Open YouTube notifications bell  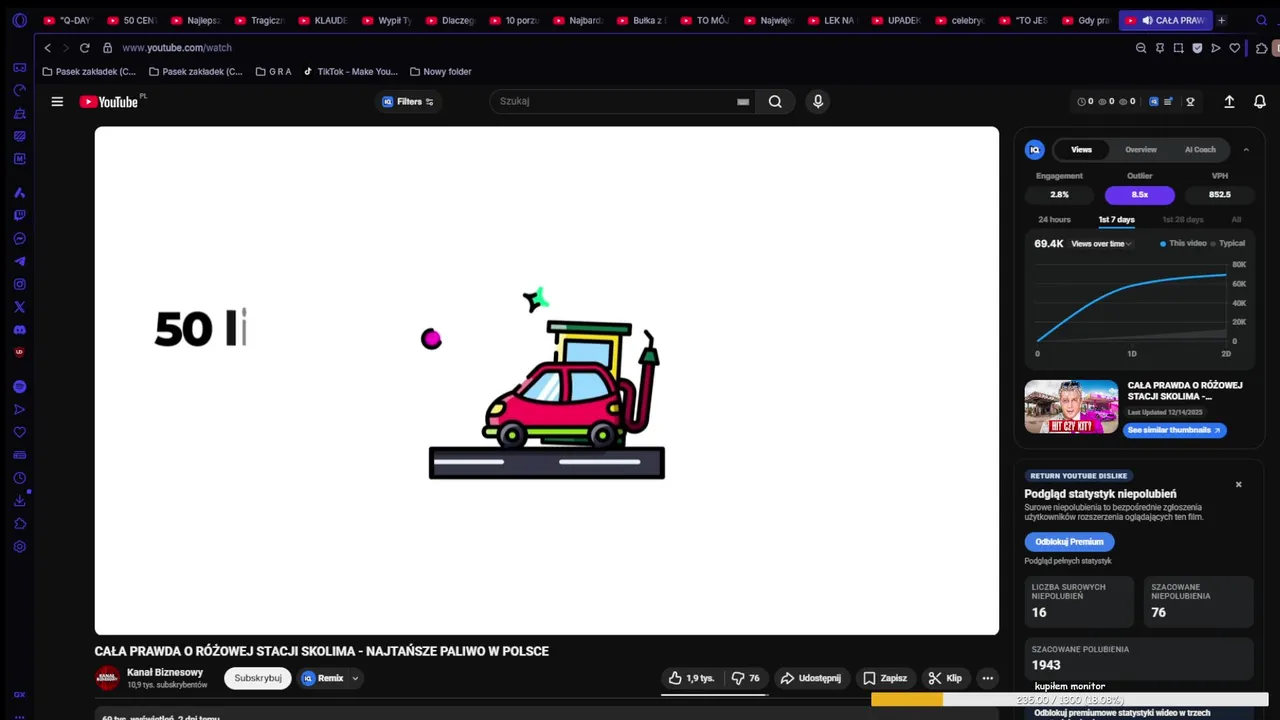(1260, 101)
